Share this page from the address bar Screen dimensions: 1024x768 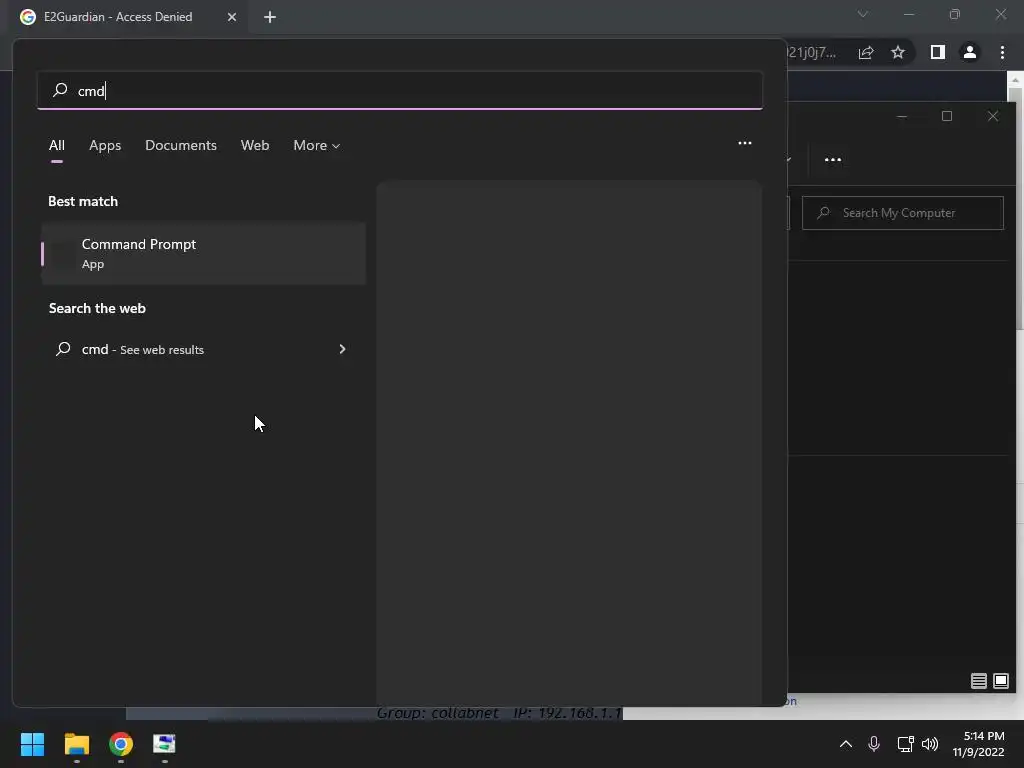click(866, 53)
